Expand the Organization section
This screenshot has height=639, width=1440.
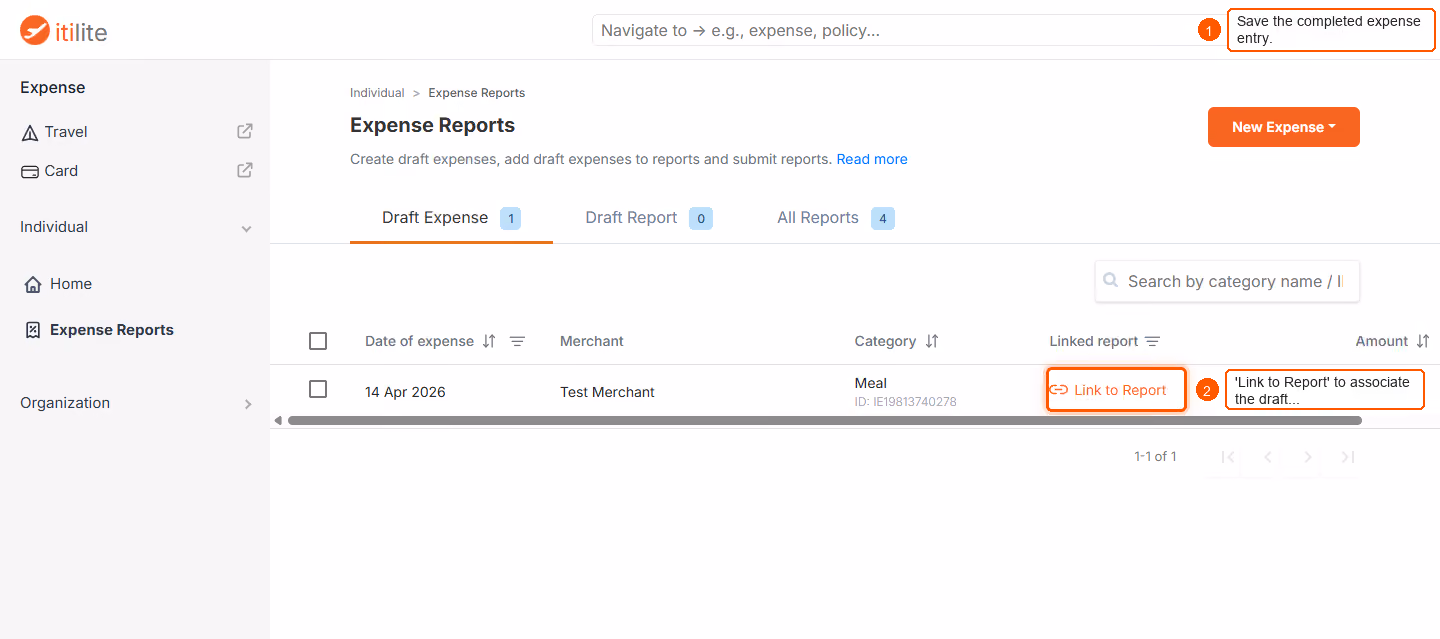click(248, 404)
